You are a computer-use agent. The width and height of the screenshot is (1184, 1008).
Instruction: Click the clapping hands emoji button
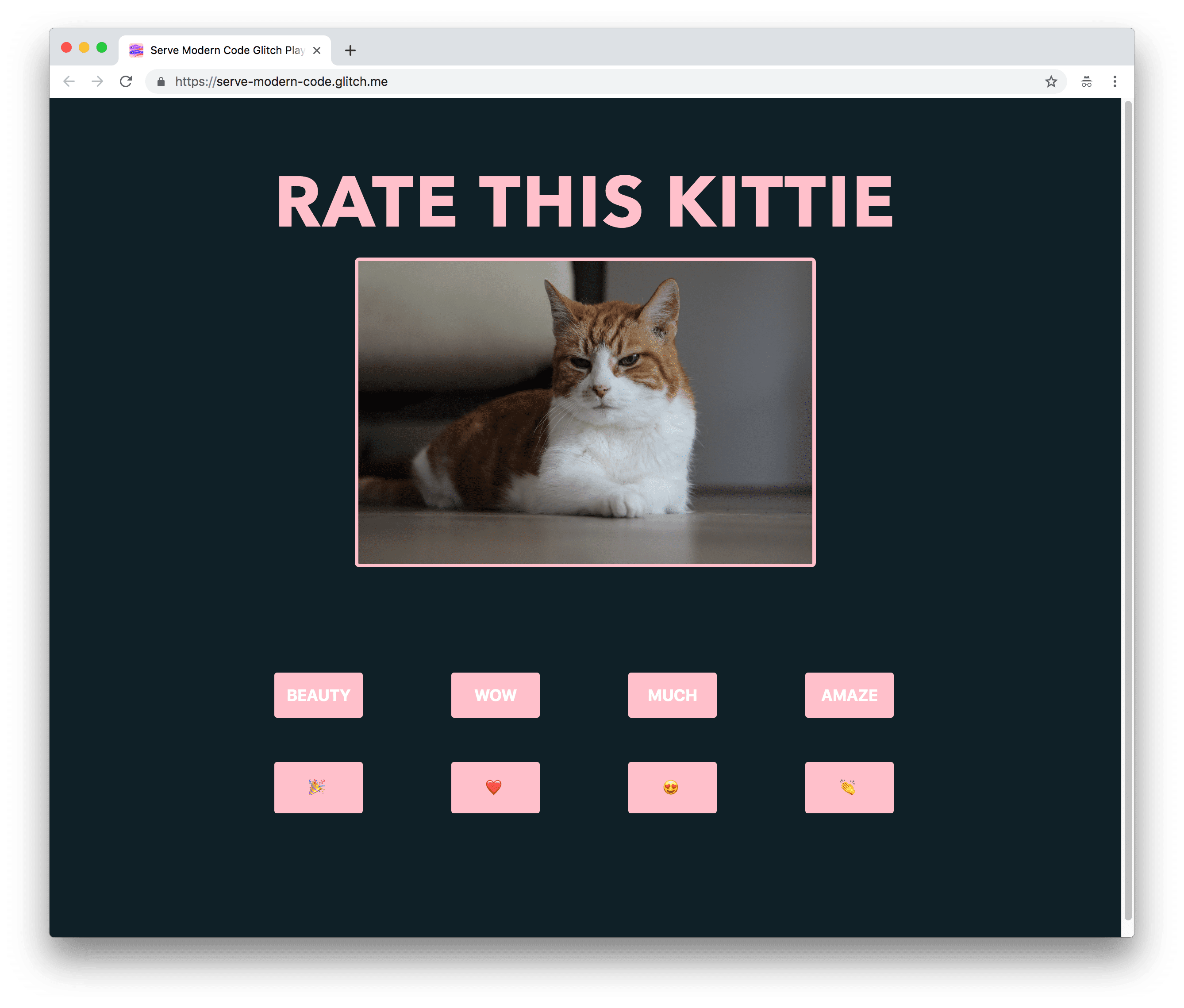tap(850, 786)
